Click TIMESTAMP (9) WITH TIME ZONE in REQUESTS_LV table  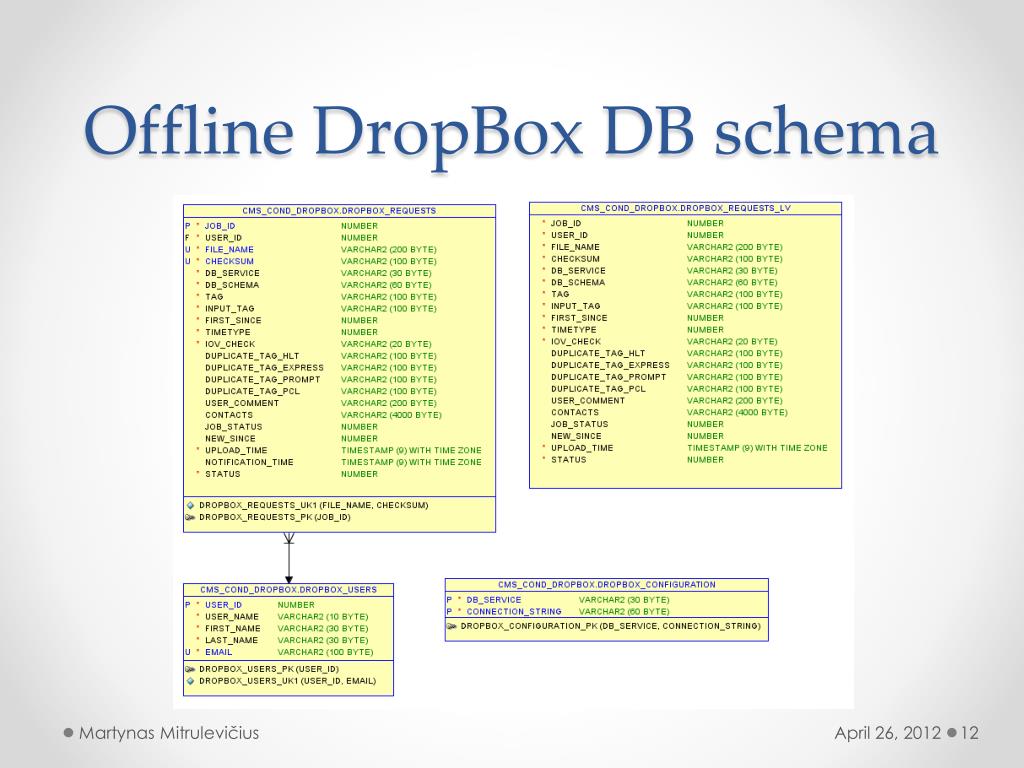(757, 448)
